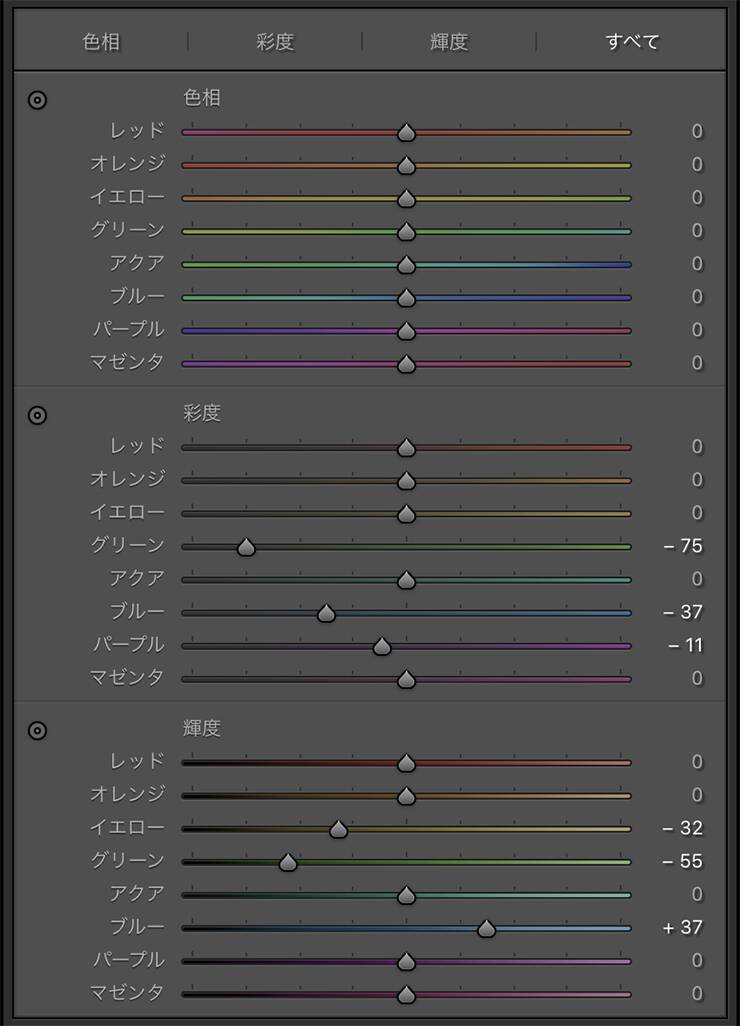Click the saturation グリーン value field showing -75
Image resolution: width=740 pixels, height=1026 pixels.
(x=686, y=546)
